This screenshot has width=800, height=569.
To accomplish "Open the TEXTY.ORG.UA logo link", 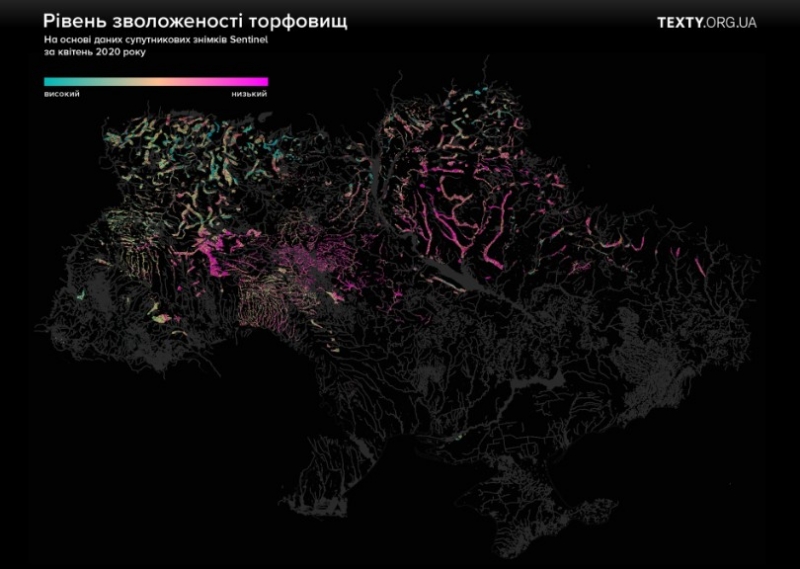I will click(706, 22).
